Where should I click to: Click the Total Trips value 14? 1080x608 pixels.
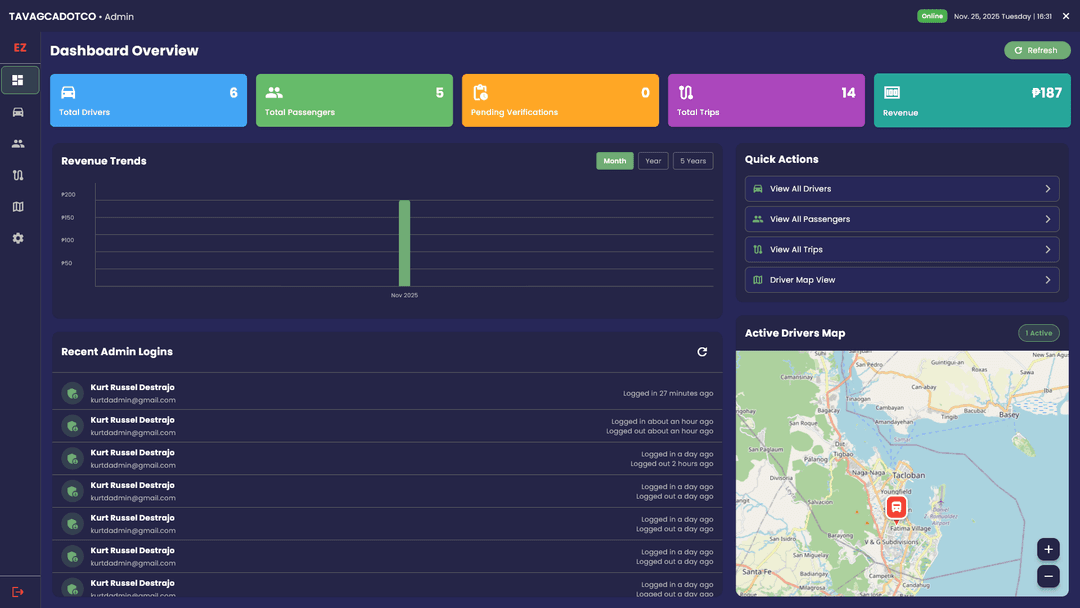[x=849, y=93]
